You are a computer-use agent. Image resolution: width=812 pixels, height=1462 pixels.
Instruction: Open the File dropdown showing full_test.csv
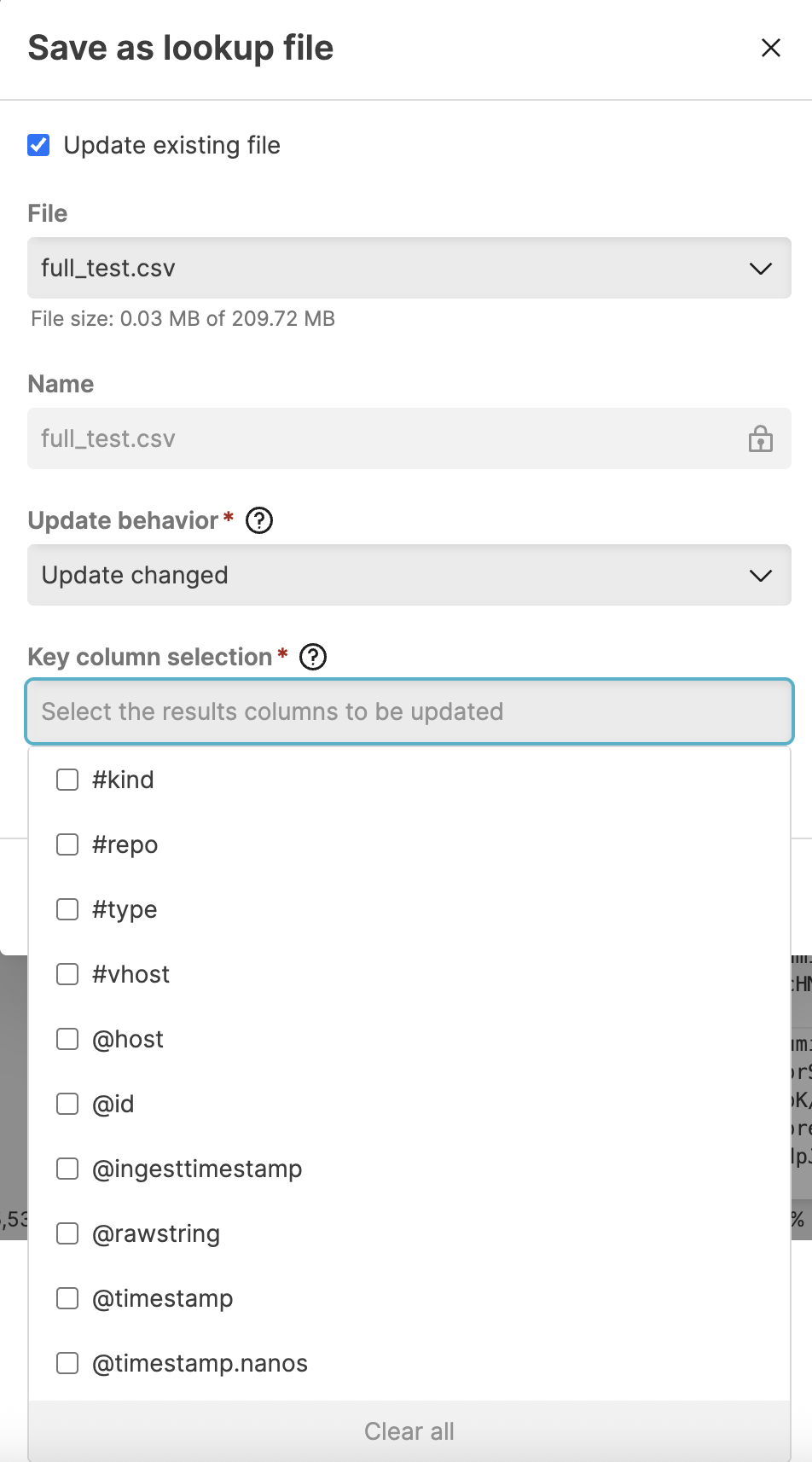pos(409,268)
